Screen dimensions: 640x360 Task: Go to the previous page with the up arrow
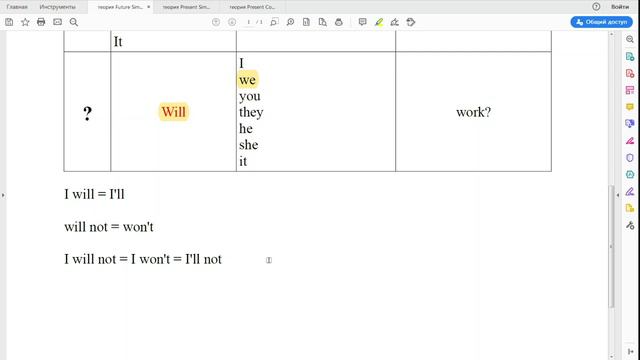(216, 22)
